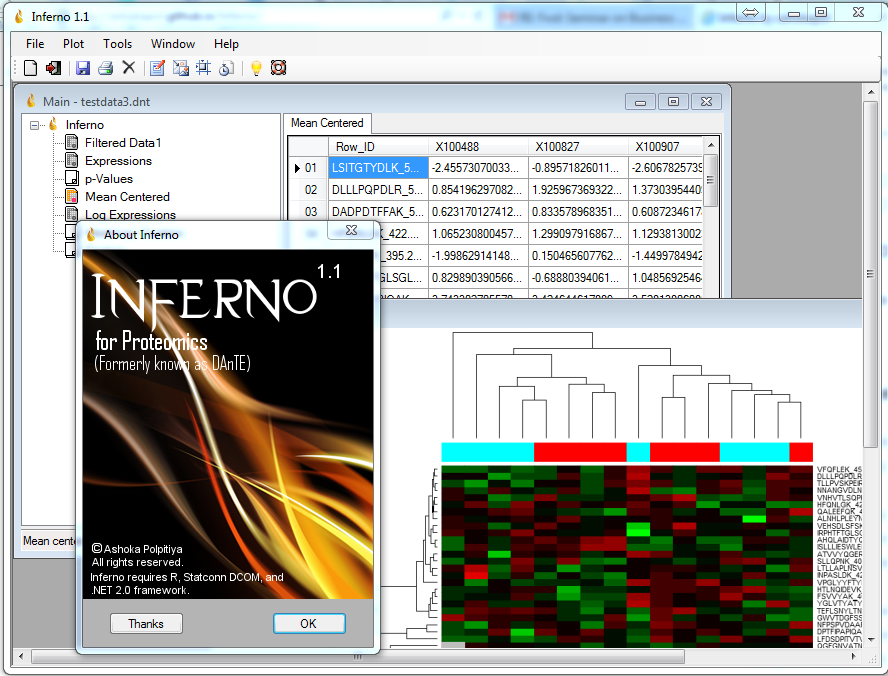This screenshot has width=888, height=676.
Task: Click the edit window pencil toolbar icon
Action: point(157,68)
